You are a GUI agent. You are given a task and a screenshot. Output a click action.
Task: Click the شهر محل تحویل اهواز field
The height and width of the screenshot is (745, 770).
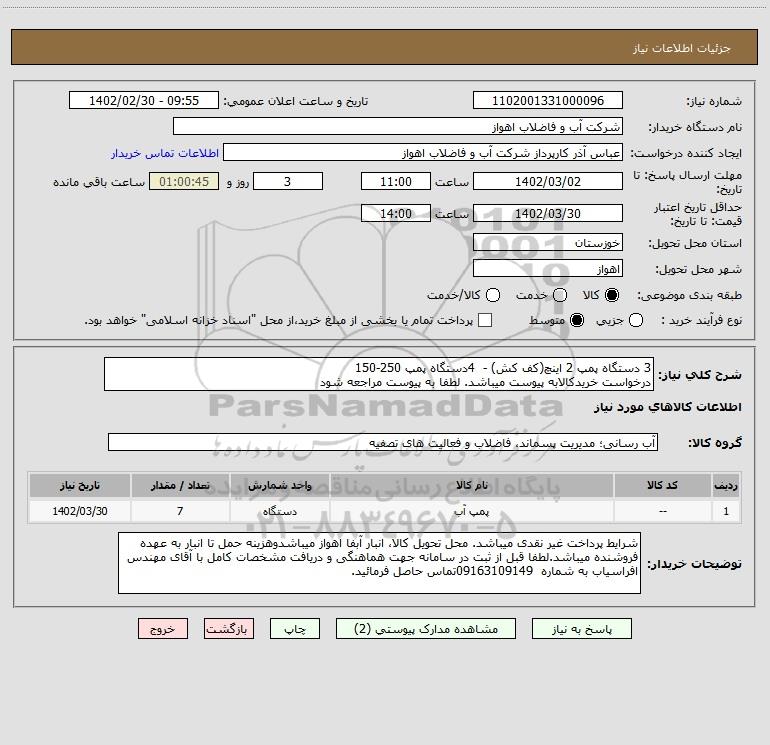(548, 269)
